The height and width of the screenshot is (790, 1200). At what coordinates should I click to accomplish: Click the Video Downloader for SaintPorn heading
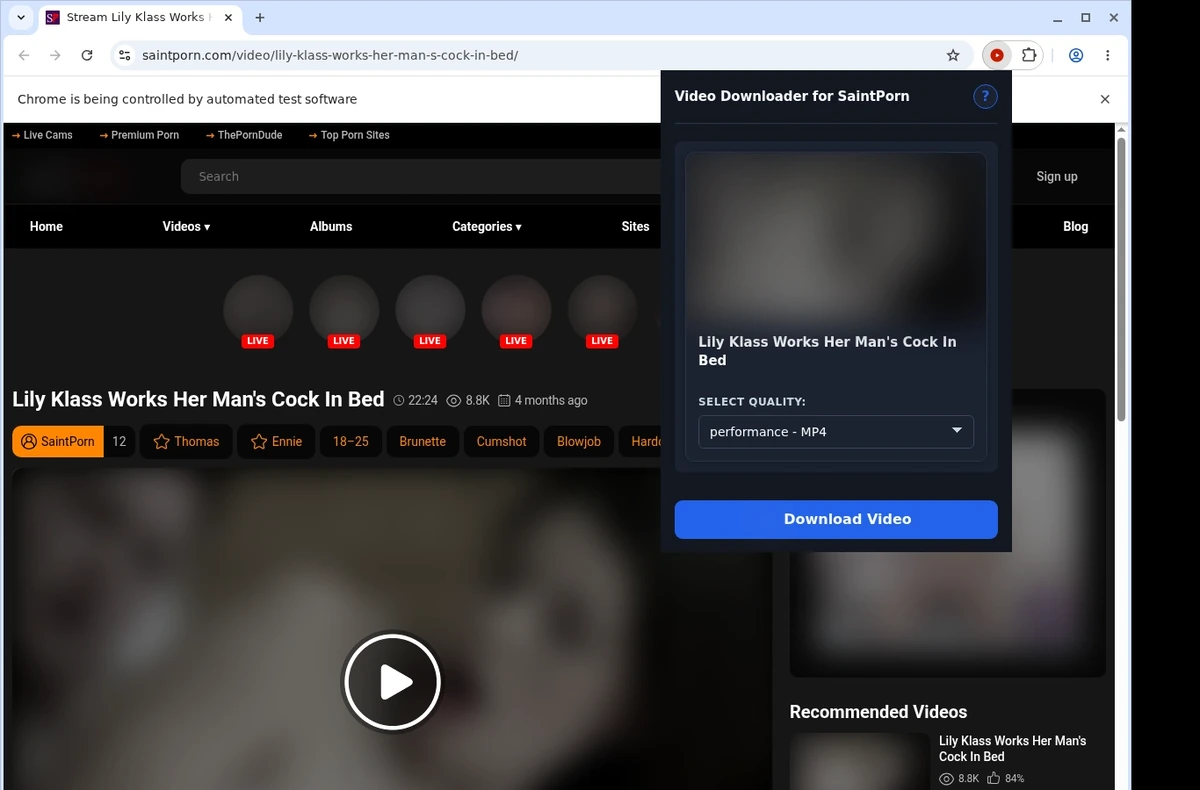click(x=792, y=96)
